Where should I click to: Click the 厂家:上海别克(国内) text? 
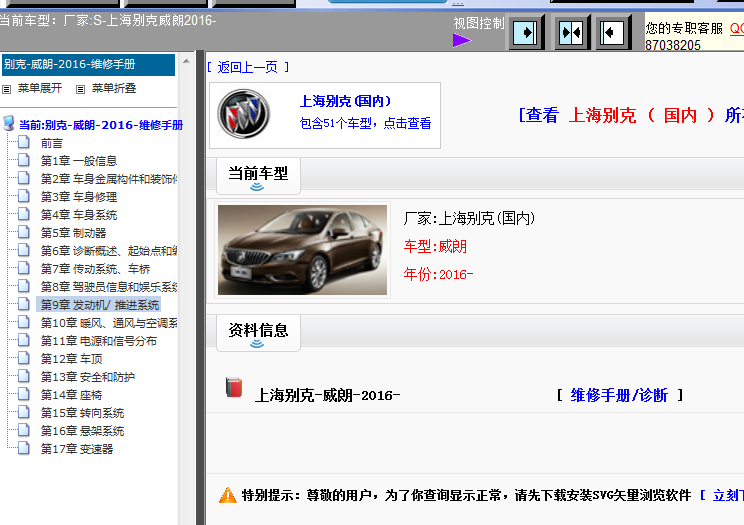pyautogui.click(x=469, y=218)
